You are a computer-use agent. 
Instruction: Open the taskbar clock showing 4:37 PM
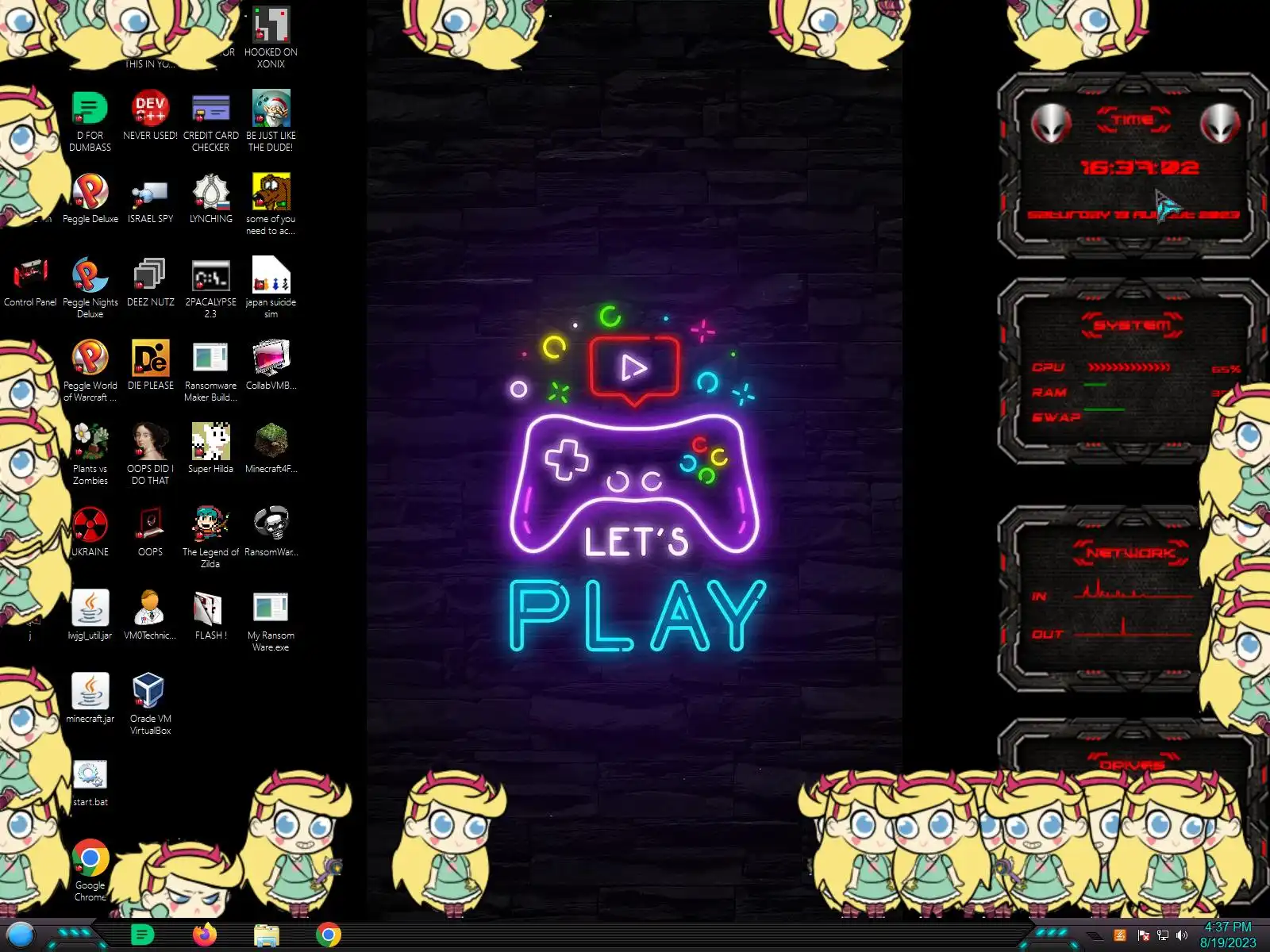point(1228,935)
